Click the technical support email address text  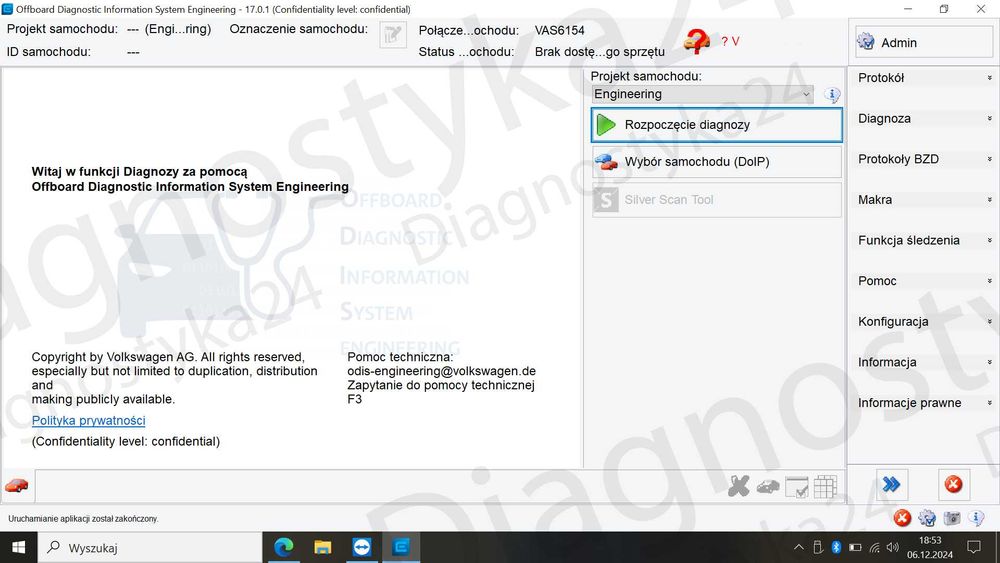pyautogui.click(x=441, y=371)
